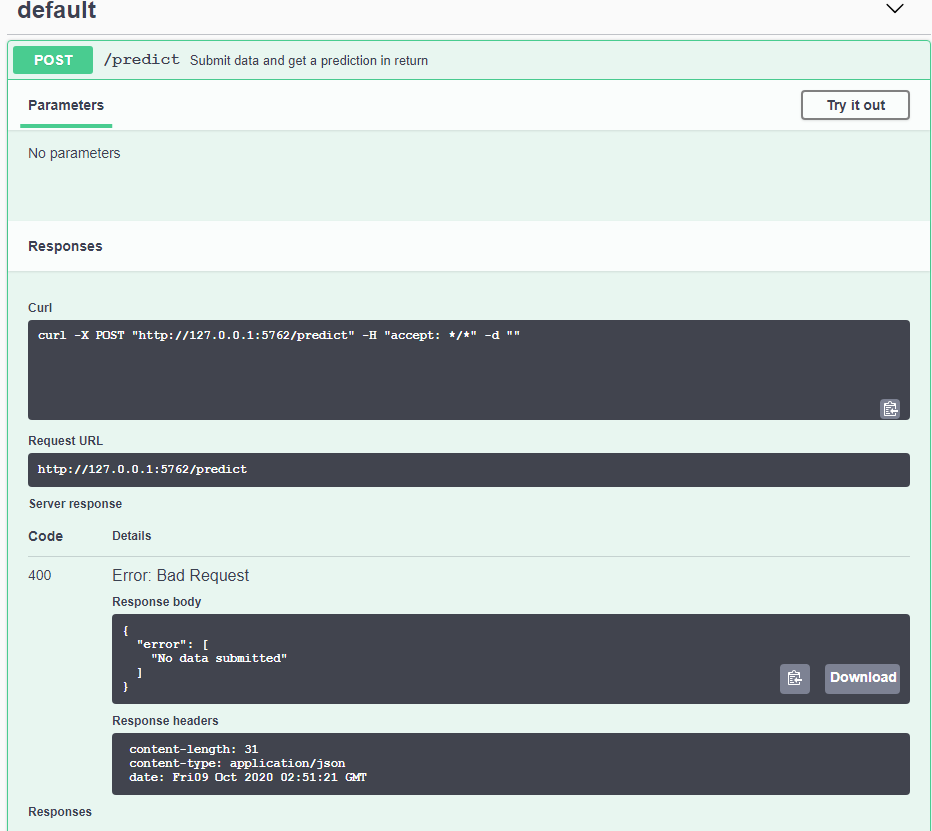Click the copy icon under the error response
The image size is (932, 831).
tap(794, 678)
